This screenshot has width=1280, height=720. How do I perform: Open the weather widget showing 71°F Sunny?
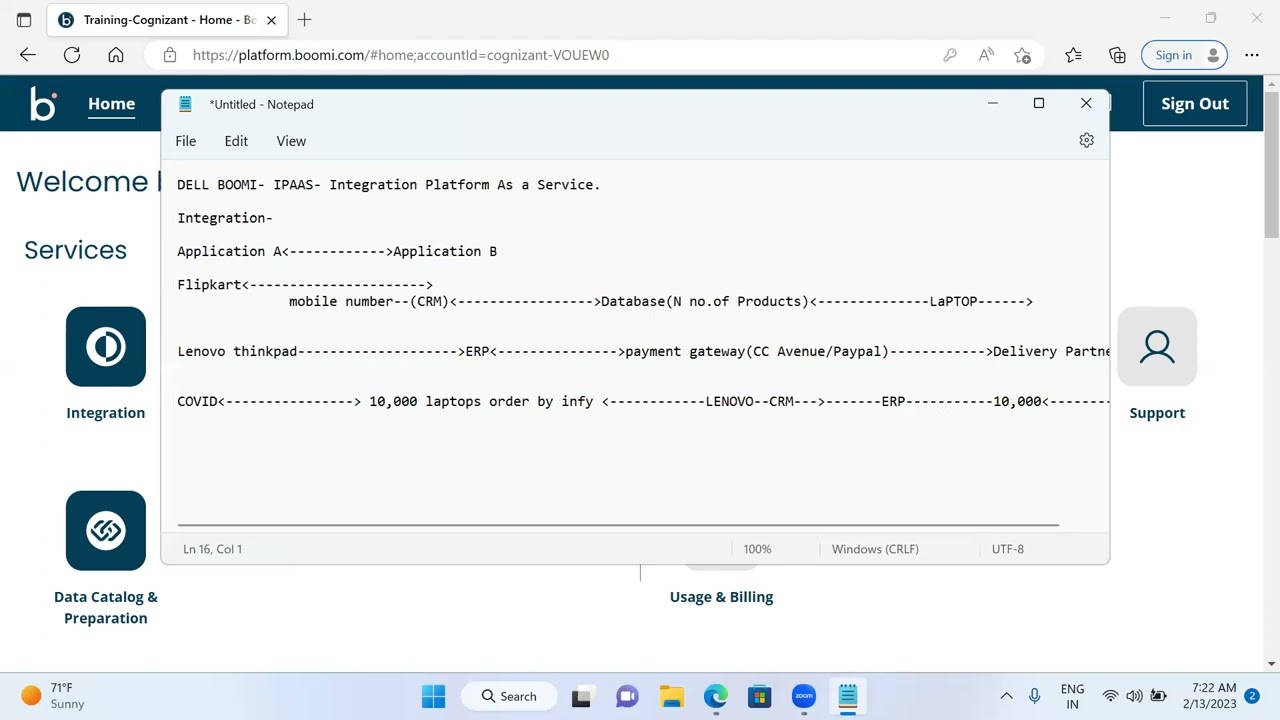[x=53, y=696]
